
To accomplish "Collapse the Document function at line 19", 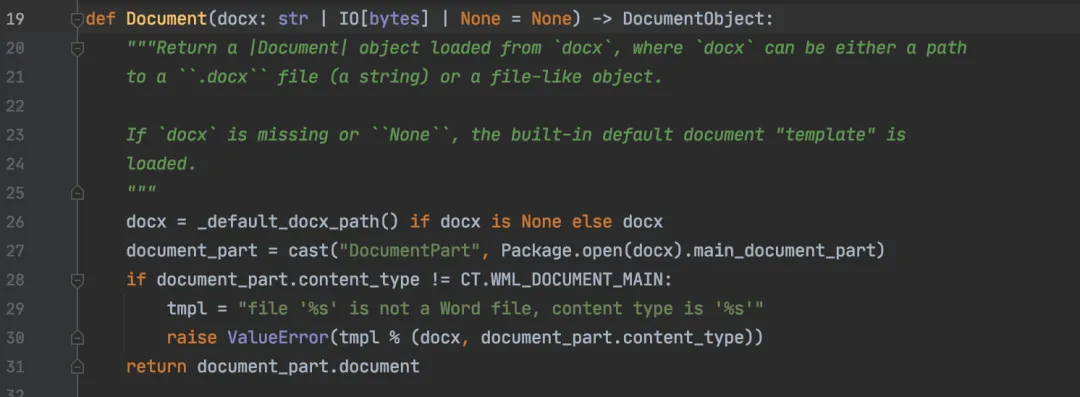I will point(77,19).
